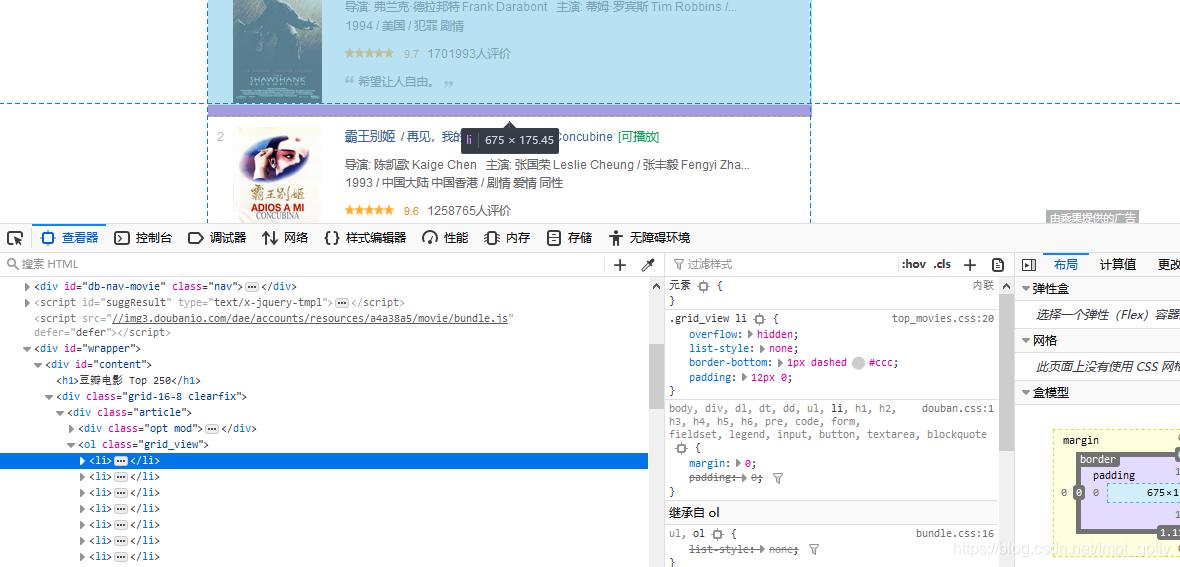
Task: Click ellipsis badge of opt mod div
Action: (x=211, y=428)
